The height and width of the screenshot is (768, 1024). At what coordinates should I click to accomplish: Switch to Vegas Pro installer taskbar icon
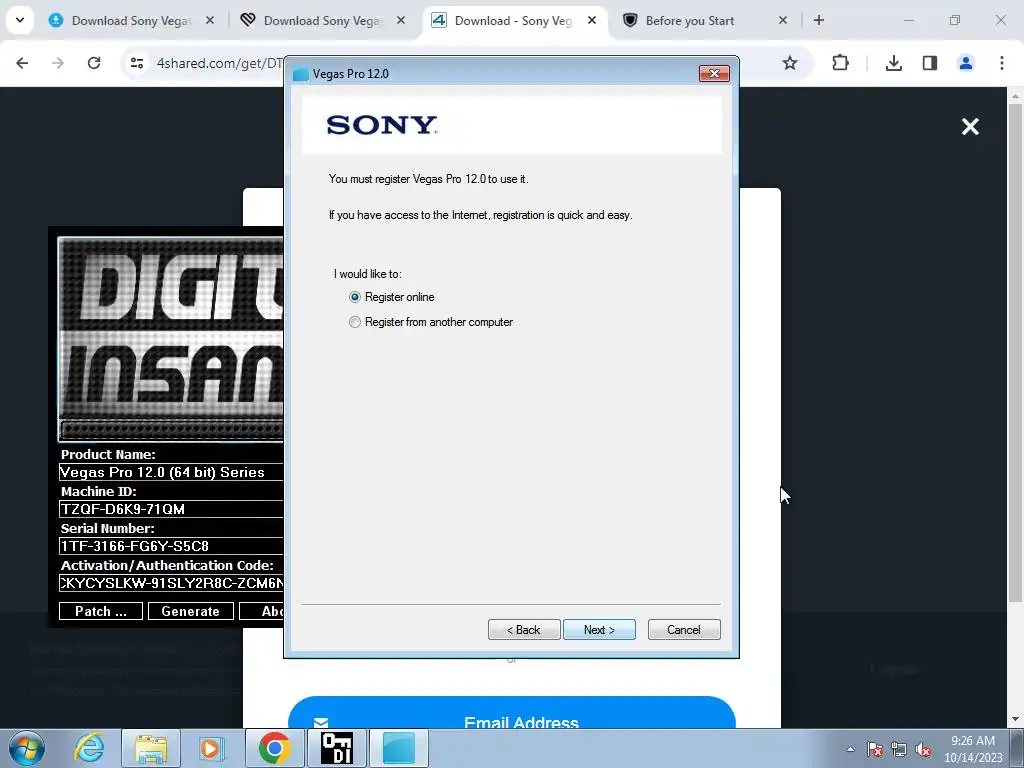coord(399,748)
